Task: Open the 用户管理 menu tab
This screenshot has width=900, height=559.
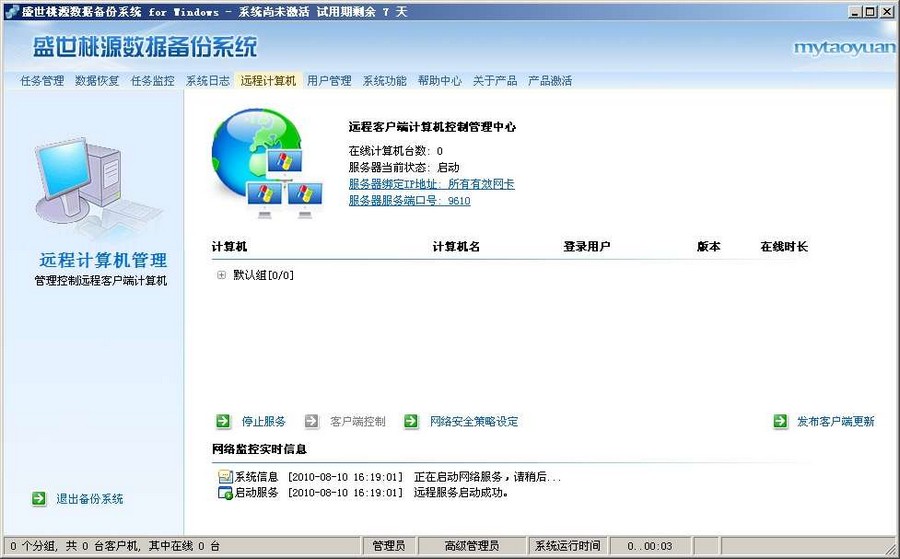Action: (x=329, y=80)
